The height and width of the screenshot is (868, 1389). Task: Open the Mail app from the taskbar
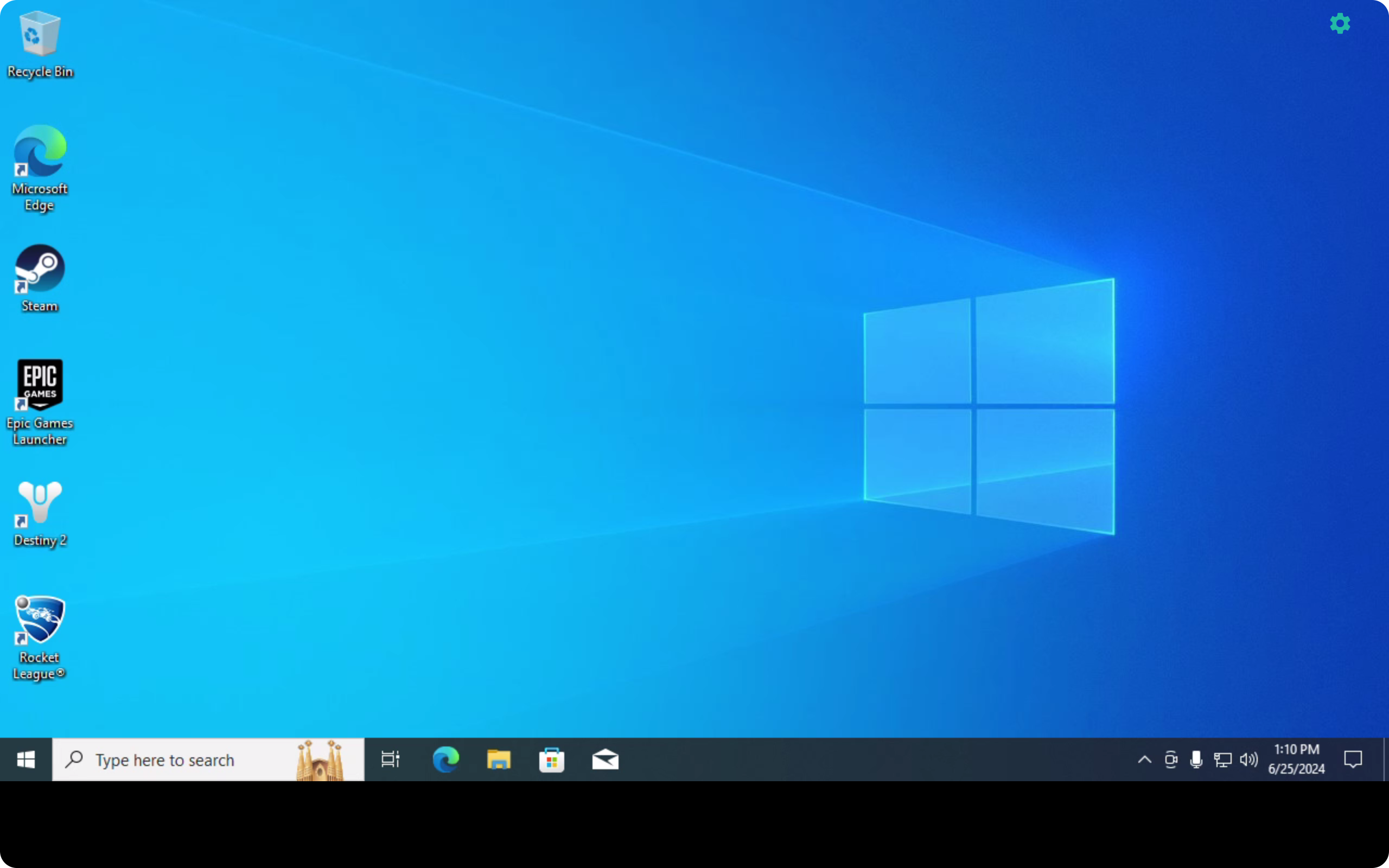(x=605, y=759)
